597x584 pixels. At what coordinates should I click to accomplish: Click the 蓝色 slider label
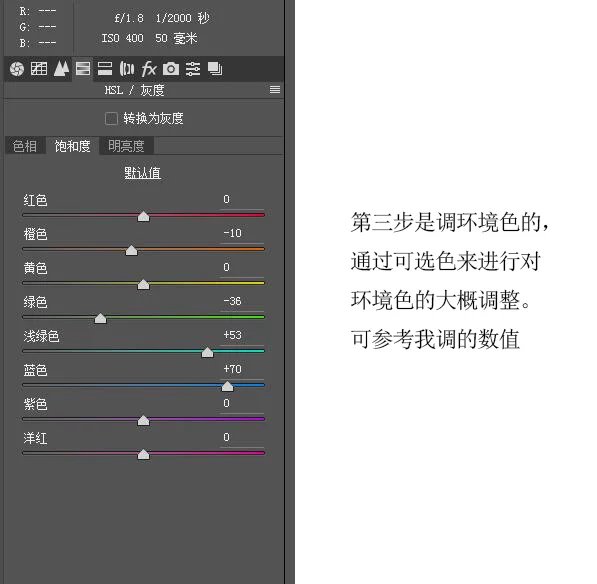pyautogui.click(x=35, y=370)
